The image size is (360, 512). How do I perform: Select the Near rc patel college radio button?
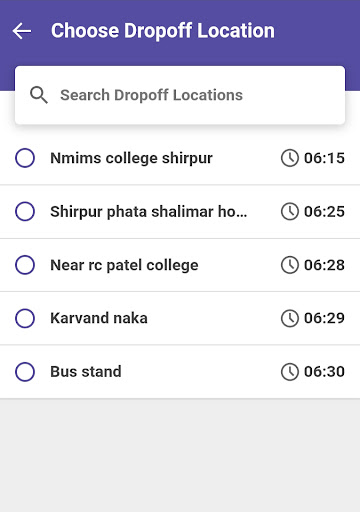[x=25, y=265]
